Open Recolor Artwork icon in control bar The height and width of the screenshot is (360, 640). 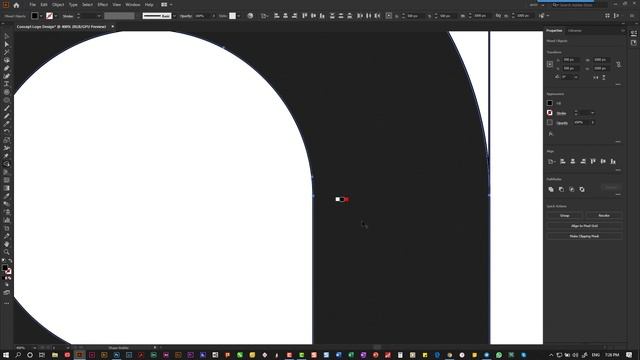pos(250,16)
